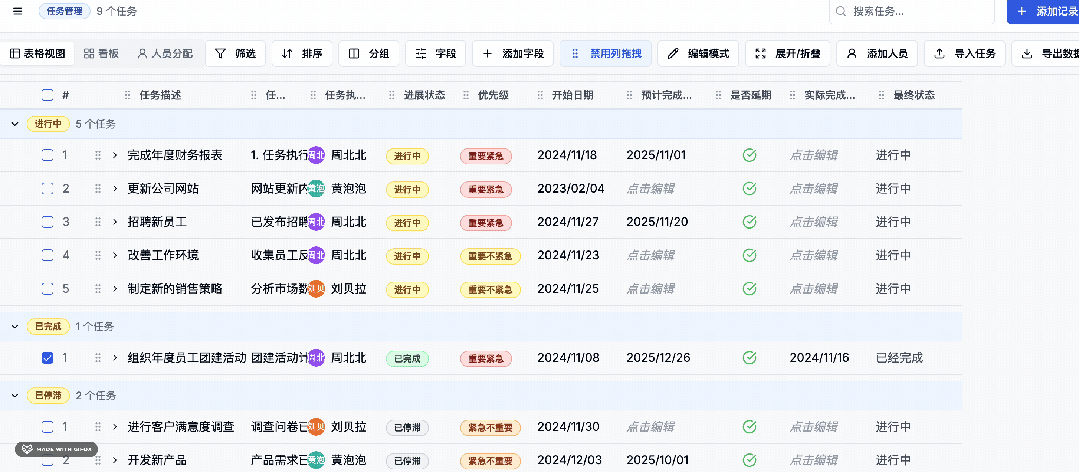Click the search magnifier icon
The image size is (1080, 473).
pyautogui.click(x=841, y=11)
